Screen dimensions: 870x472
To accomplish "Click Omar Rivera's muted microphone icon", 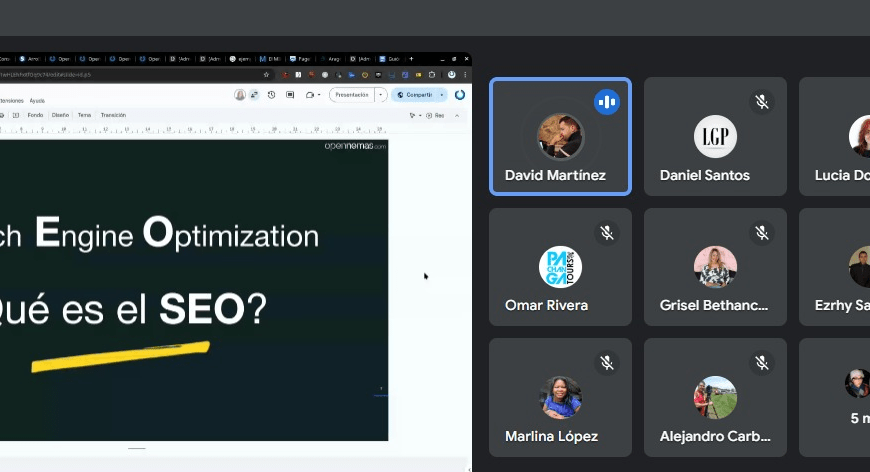I will pyautogui.click(x=606, y=233).
